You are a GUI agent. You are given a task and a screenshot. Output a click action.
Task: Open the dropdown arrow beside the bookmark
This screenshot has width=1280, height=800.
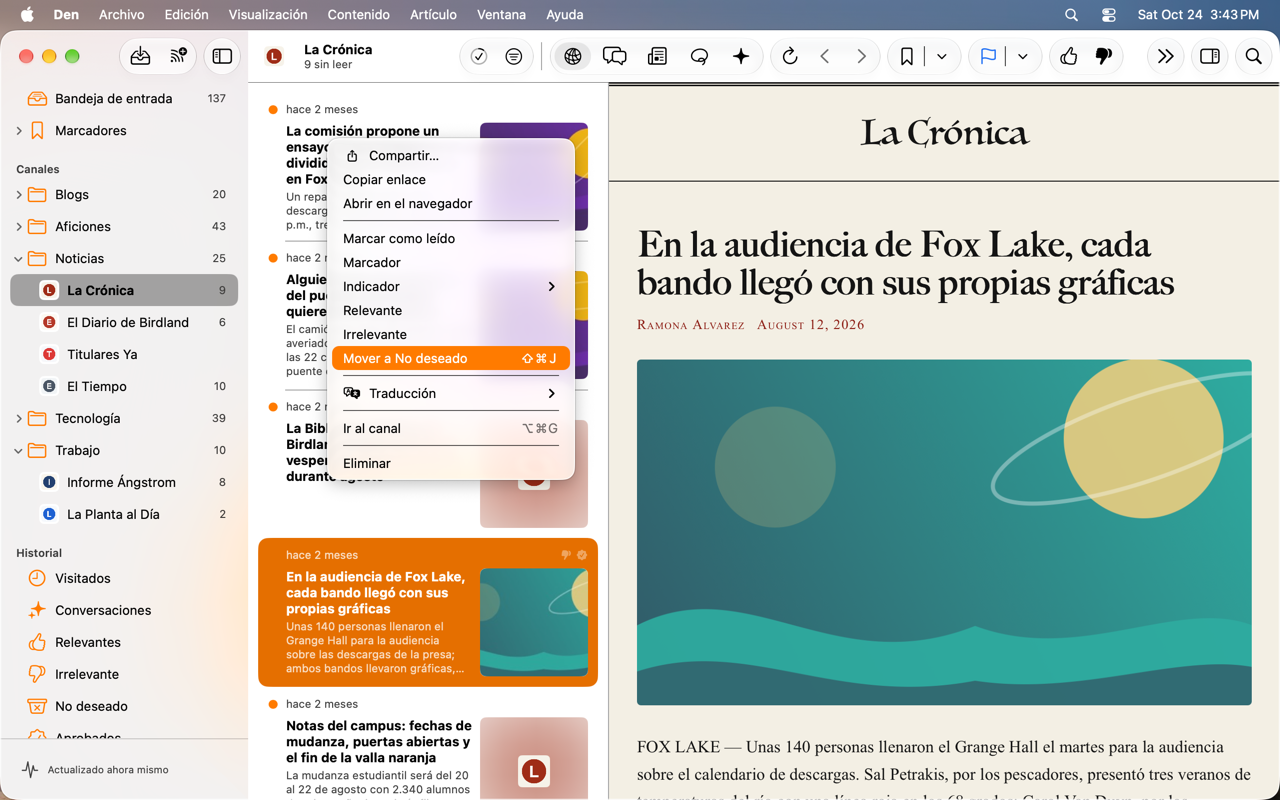coord(942,57)
